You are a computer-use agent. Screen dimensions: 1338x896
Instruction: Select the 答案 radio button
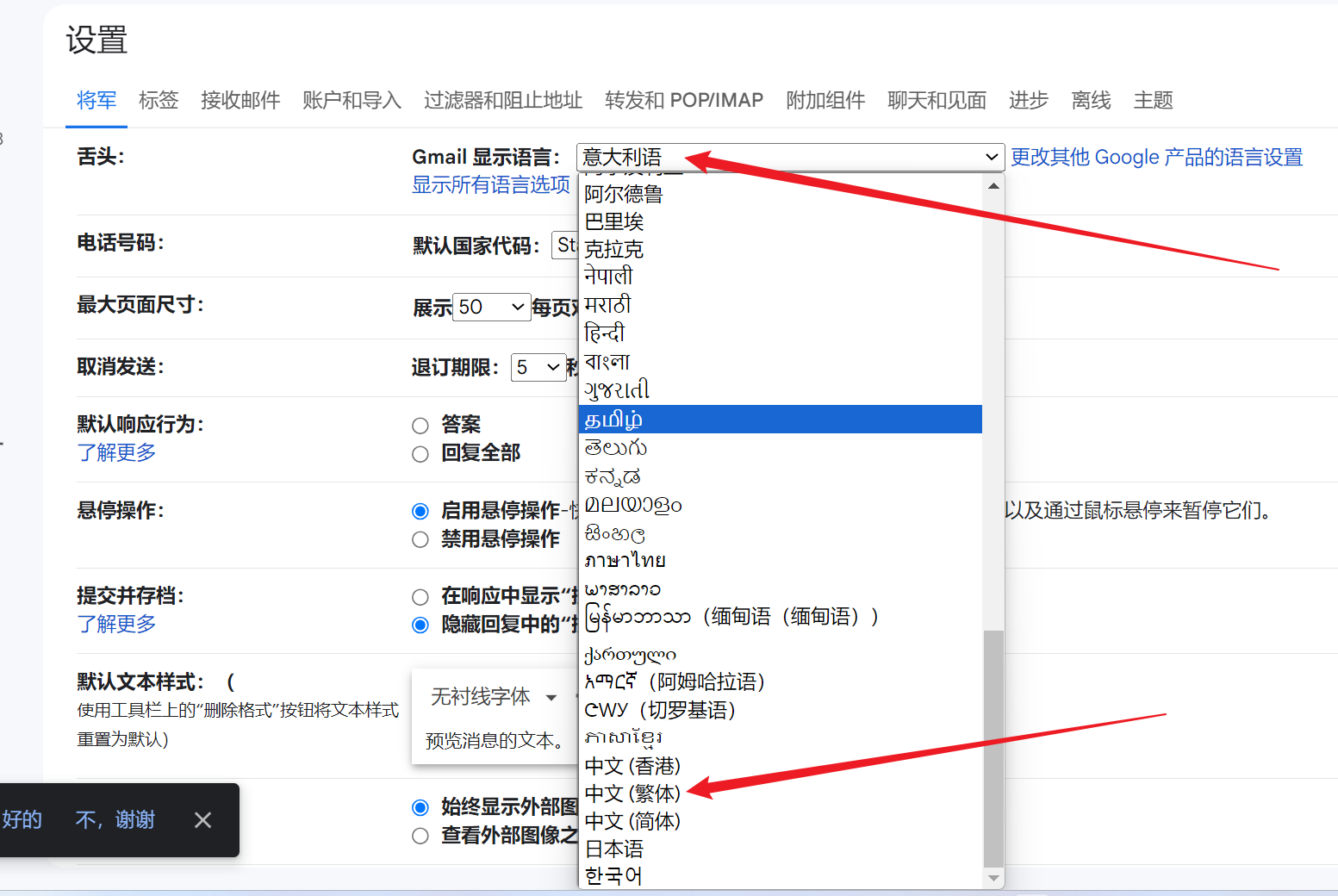(x=420, y=426)
